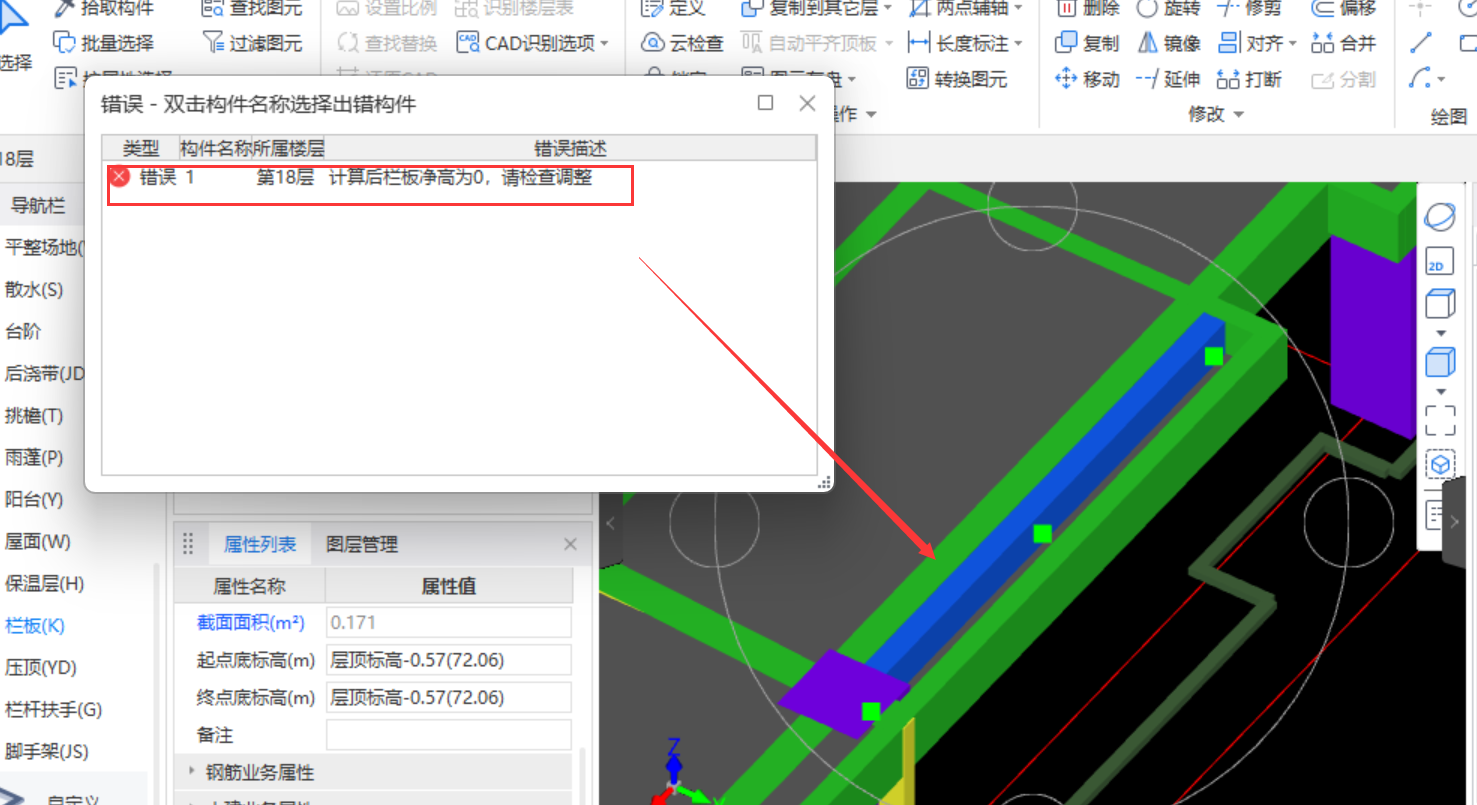Viewport: 1477px width, 805px height.
Task: Click the 错误描述 column header
Action: [570, 148]
